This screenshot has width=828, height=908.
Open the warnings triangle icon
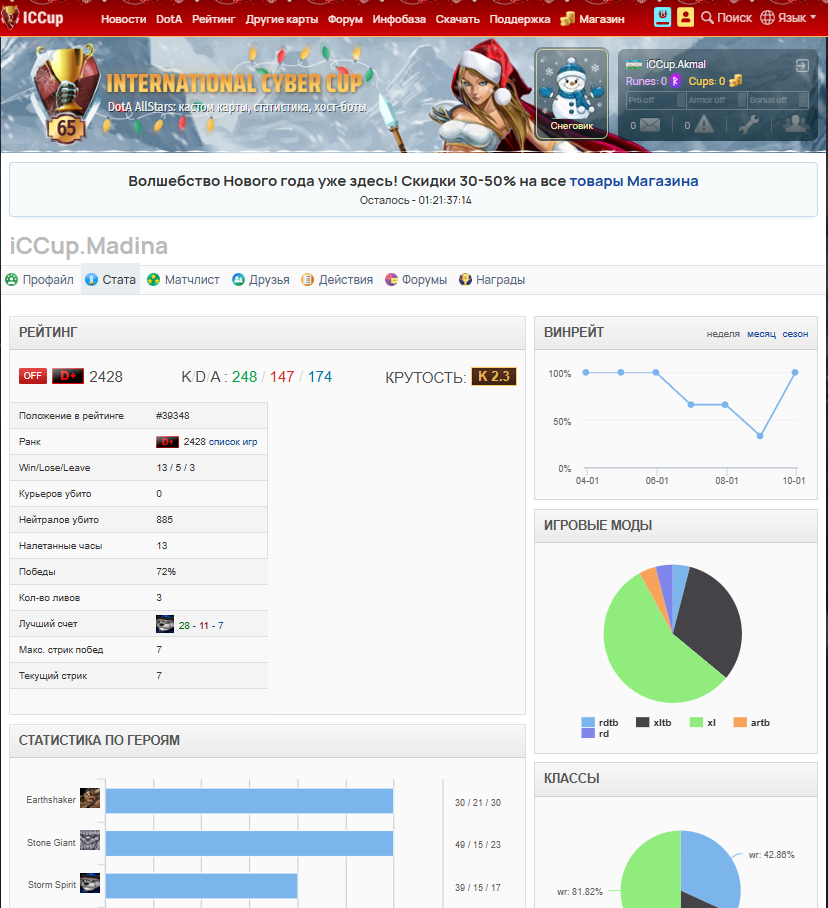(704, 125)
